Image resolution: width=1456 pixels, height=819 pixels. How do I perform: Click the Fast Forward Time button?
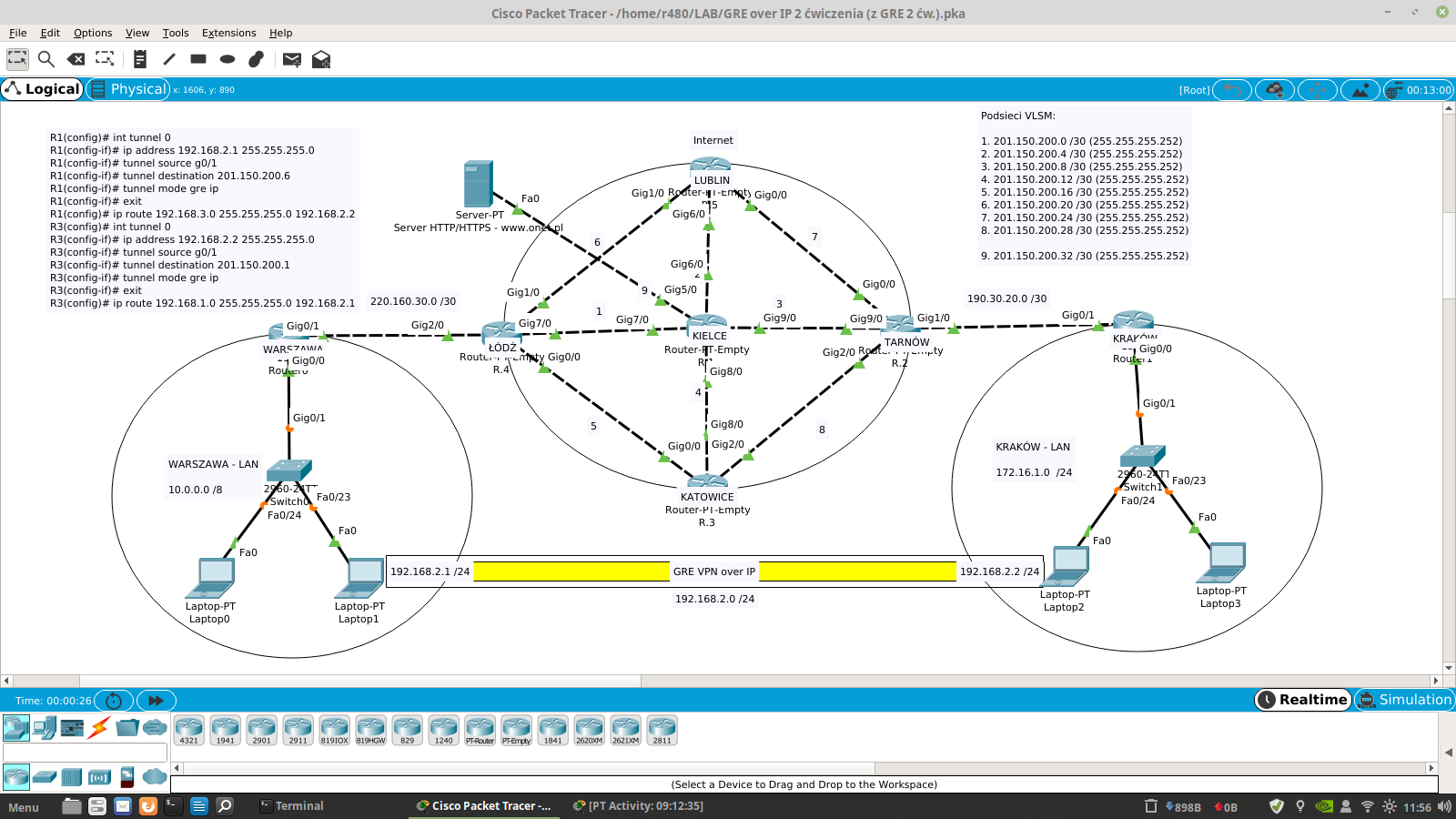pos(156,701)
